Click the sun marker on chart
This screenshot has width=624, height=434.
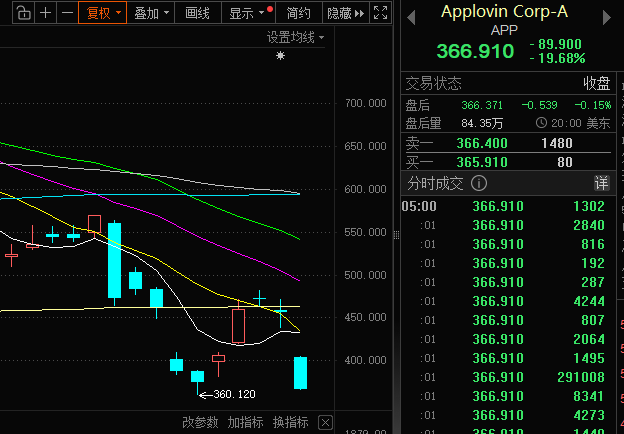[x=281, y=56]
